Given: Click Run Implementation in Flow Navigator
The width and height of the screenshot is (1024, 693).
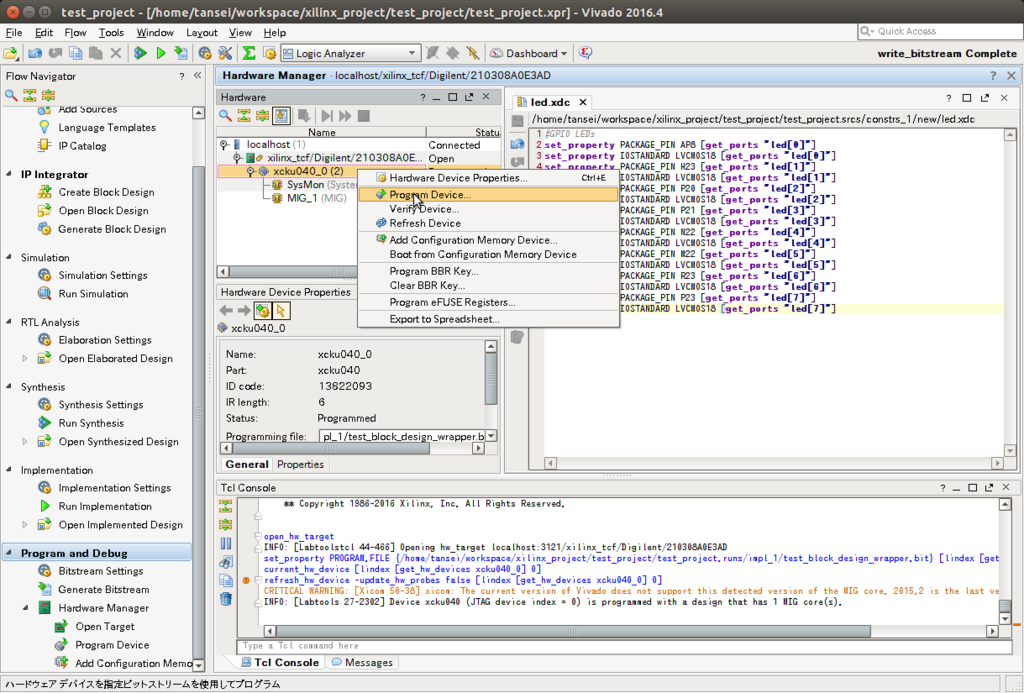Looking at the screenshot, I should coord(104,506).
